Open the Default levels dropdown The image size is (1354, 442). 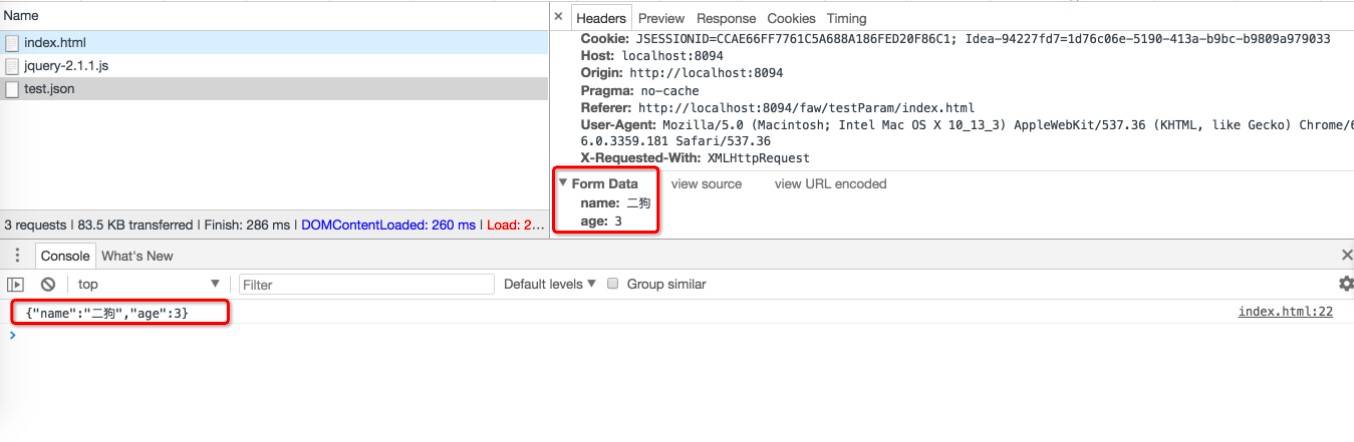coord(549,284)
